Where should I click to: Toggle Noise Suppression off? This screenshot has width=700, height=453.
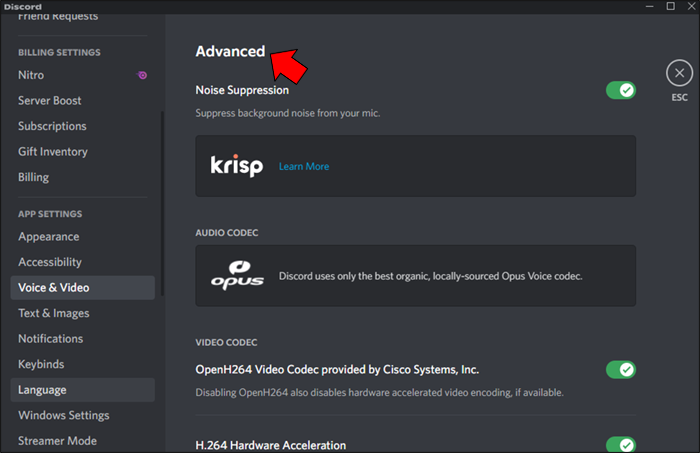tap(620, 90)
